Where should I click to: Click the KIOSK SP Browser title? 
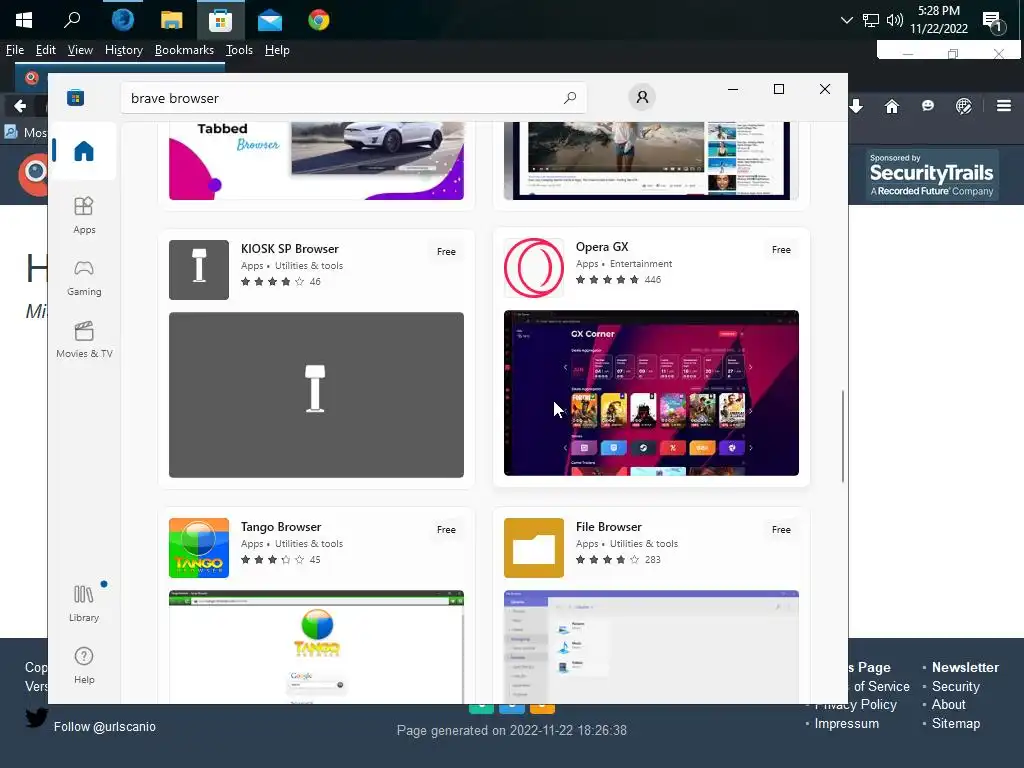289,249
